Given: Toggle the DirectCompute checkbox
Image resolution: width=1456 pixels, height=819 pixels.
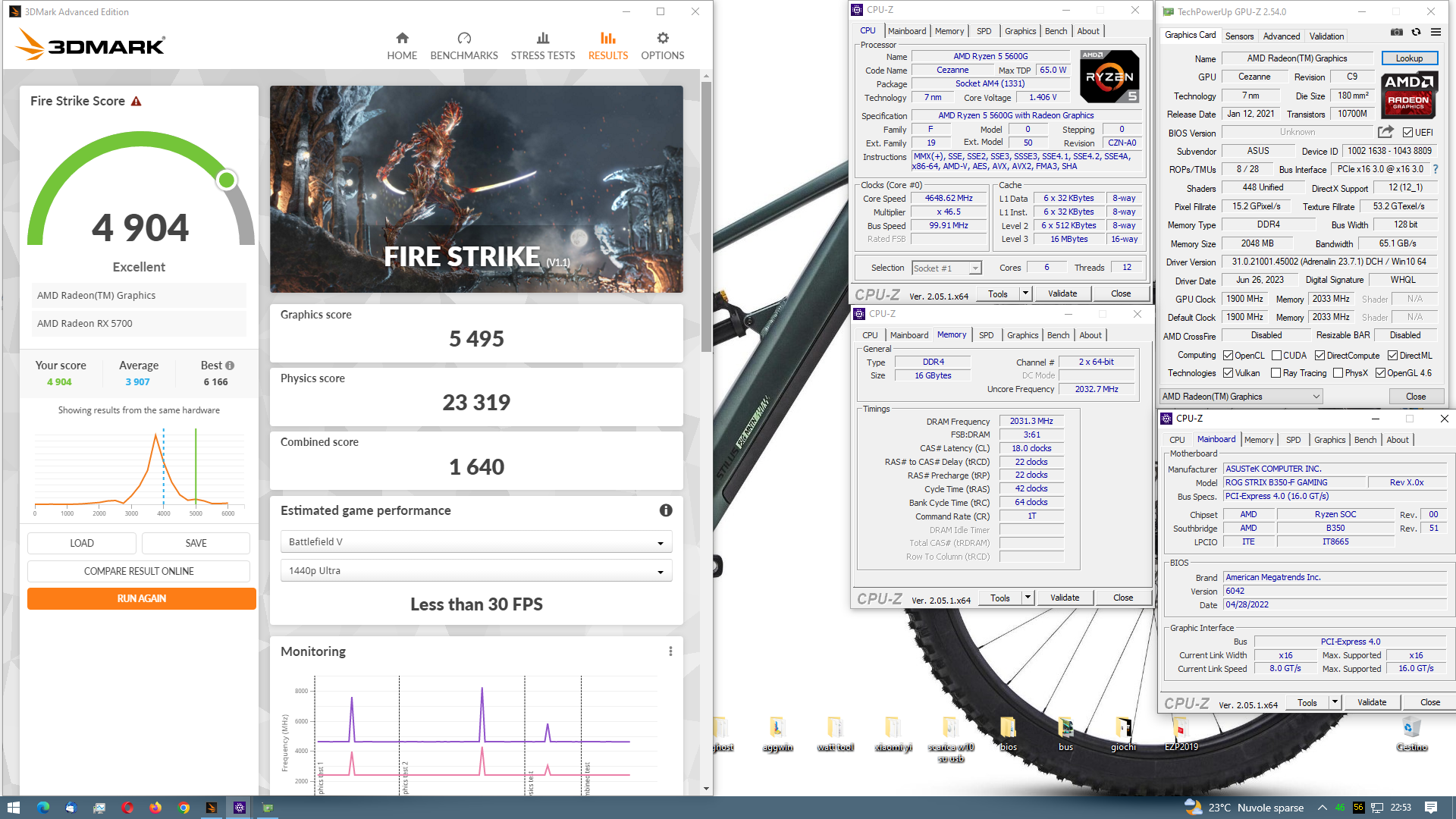Looking at the screenshot, I should coord(1319,355).
